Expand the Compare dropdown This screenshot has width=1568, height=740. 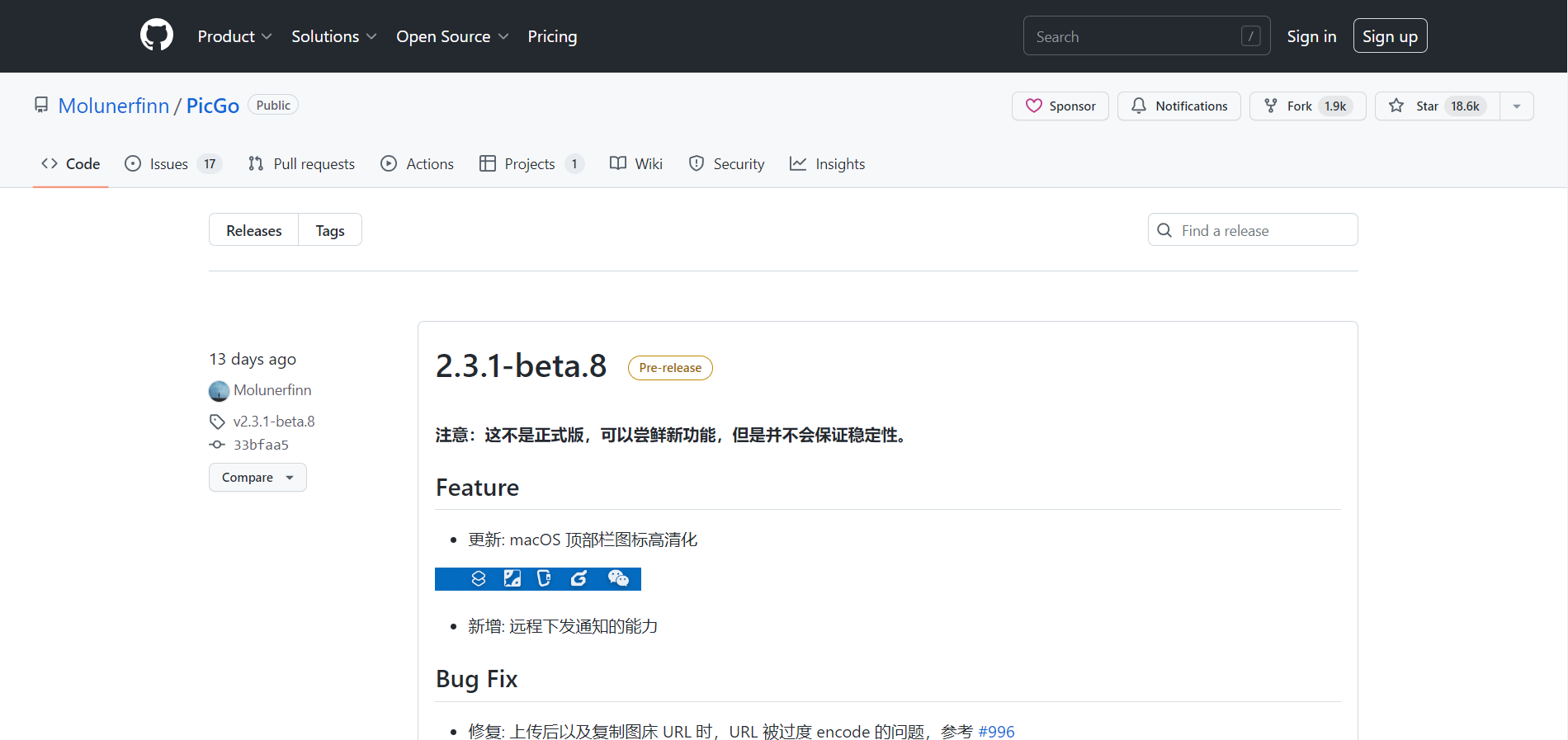point(257,478)
